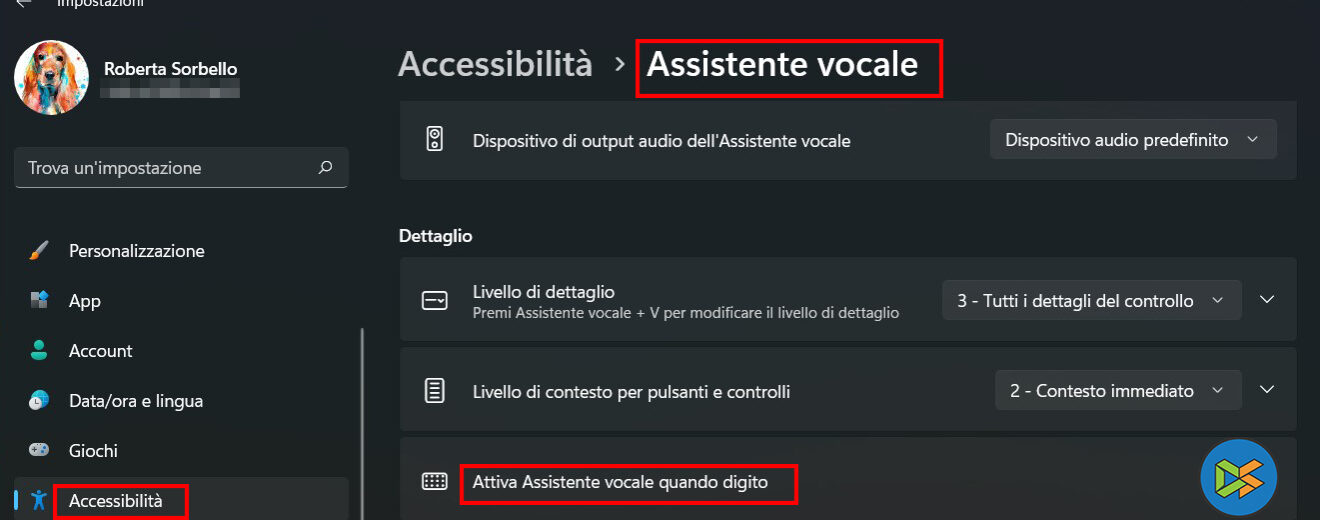Click the App sidebar icon
1320x520 pixels.
pos(39,301)
